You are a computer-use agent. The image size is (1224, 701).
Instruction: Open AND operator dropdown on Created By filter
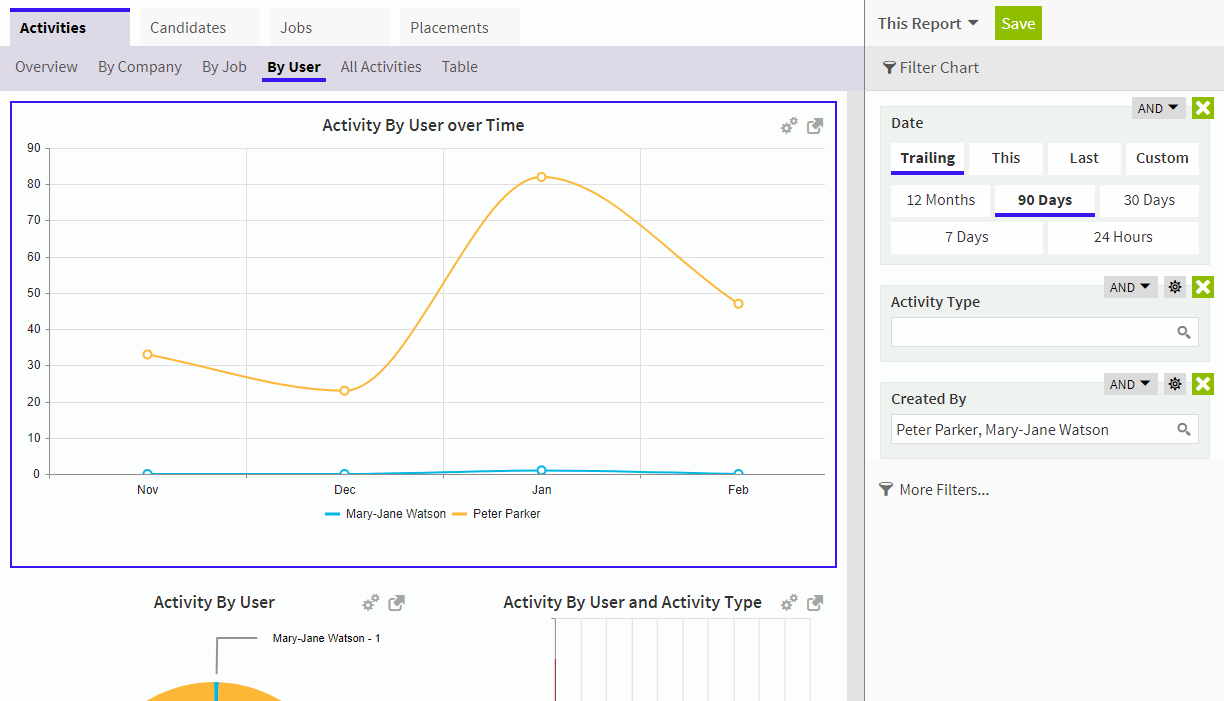tap(1131, 384)
